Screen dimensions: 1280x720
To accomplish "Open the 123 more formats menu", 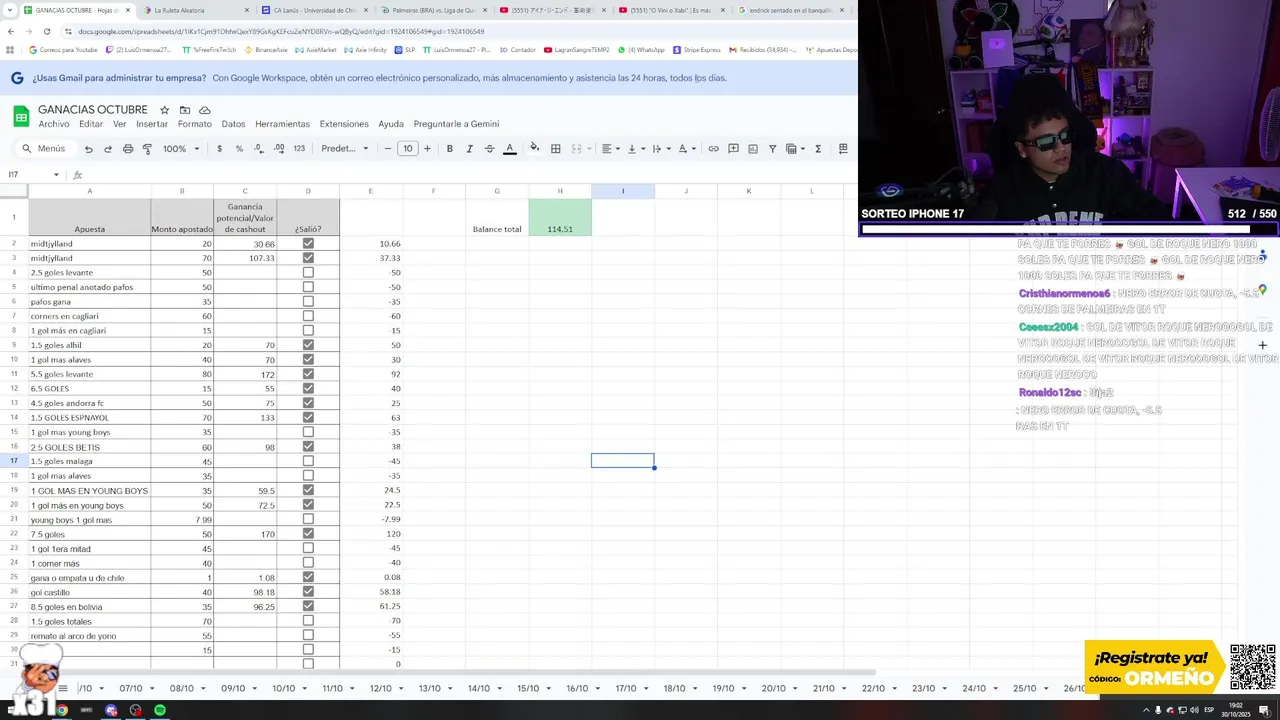I will click(x=299, y=149).
